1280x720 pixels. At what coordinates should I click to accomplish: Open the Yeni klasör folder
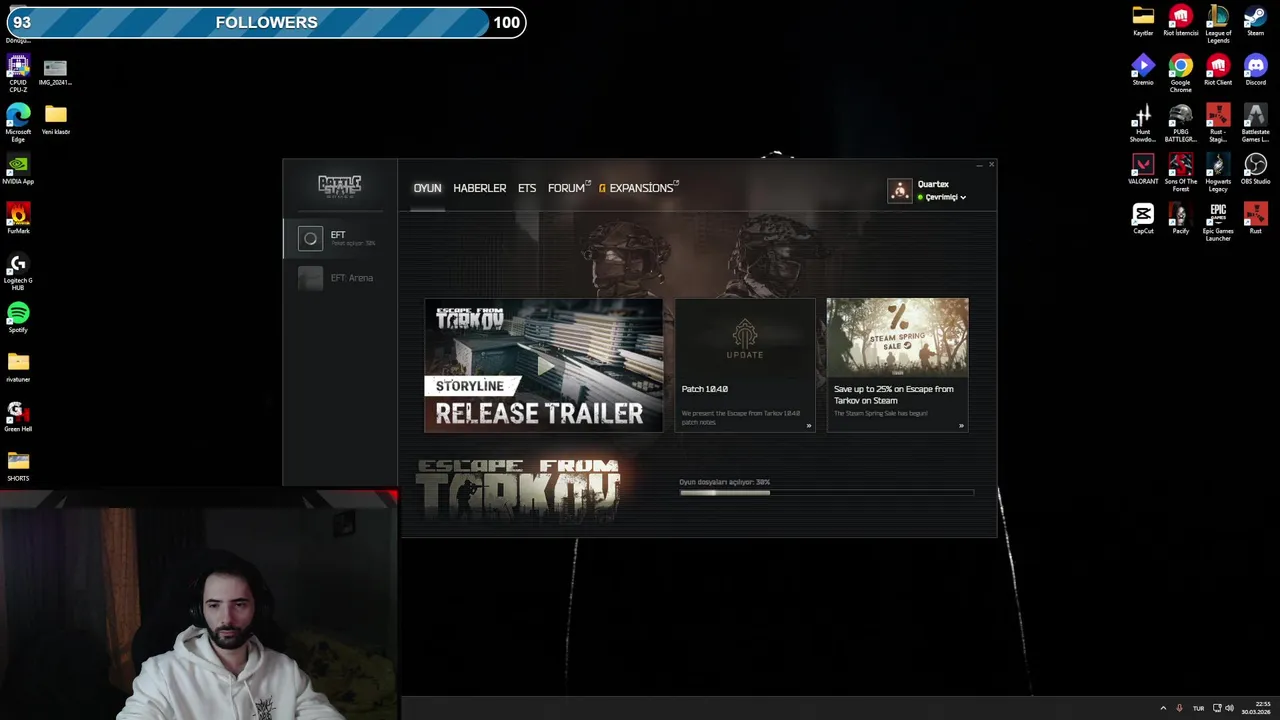click(55, 120)
